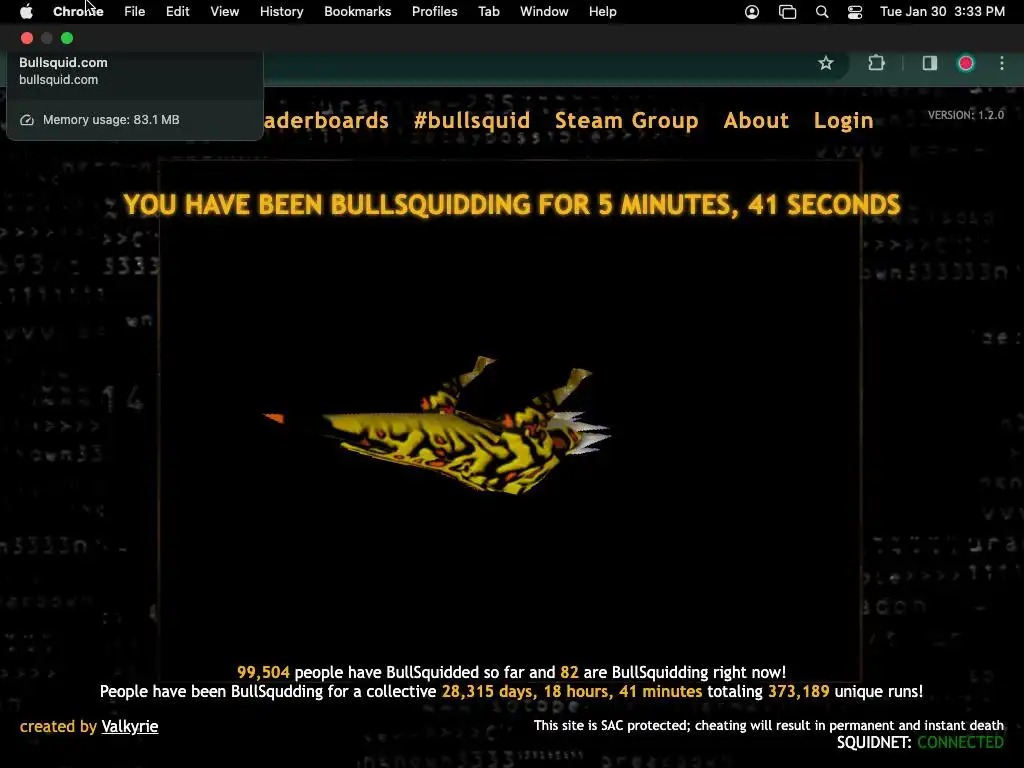The height and width of the screenshot is (768, 1024).
Task: Open the Bookmarks menu
Action: [357, 12]
